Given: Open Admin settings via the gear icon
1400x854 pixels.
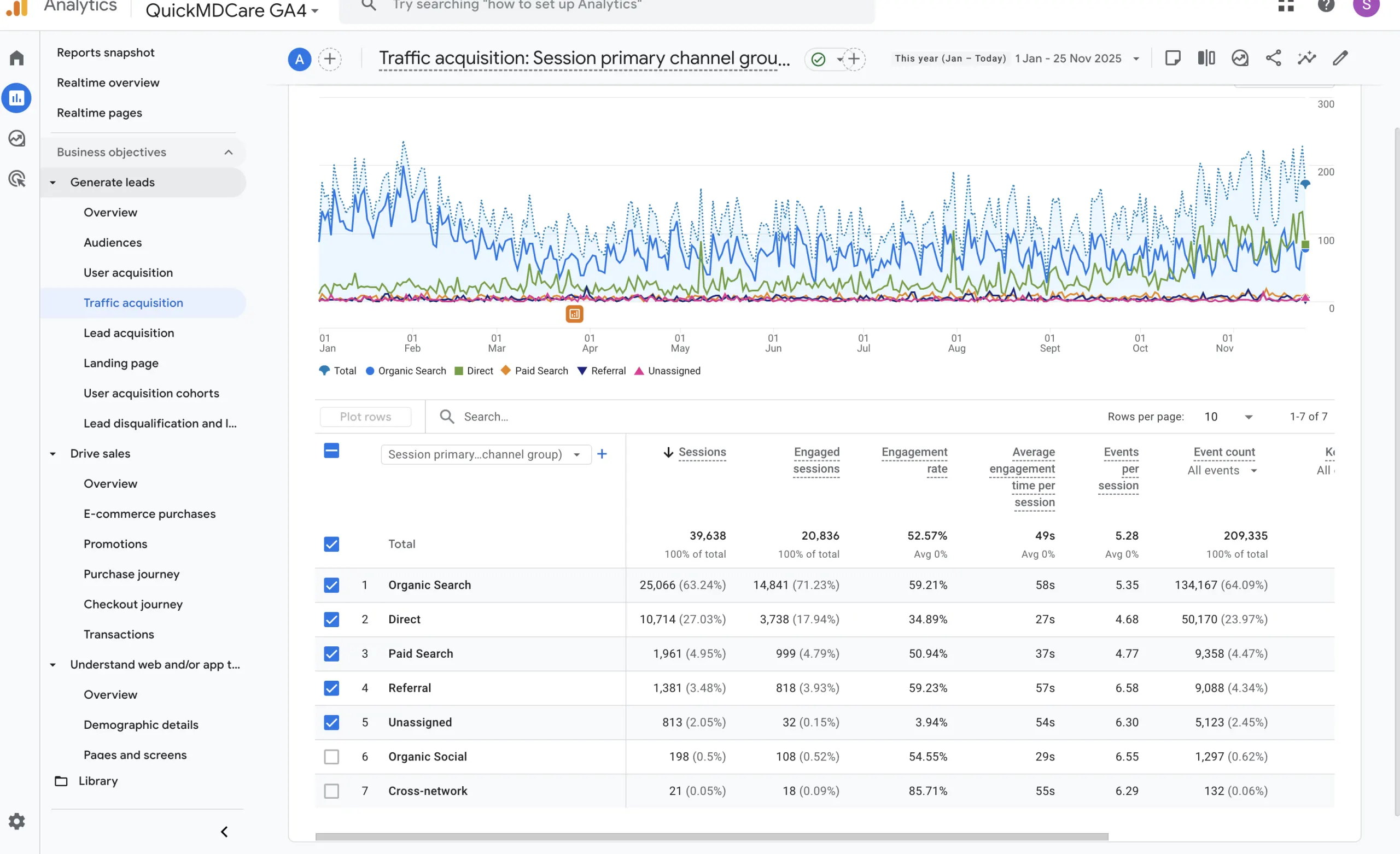Looking at the screenshot, I should pyautogui.click(x=16, y=821).
